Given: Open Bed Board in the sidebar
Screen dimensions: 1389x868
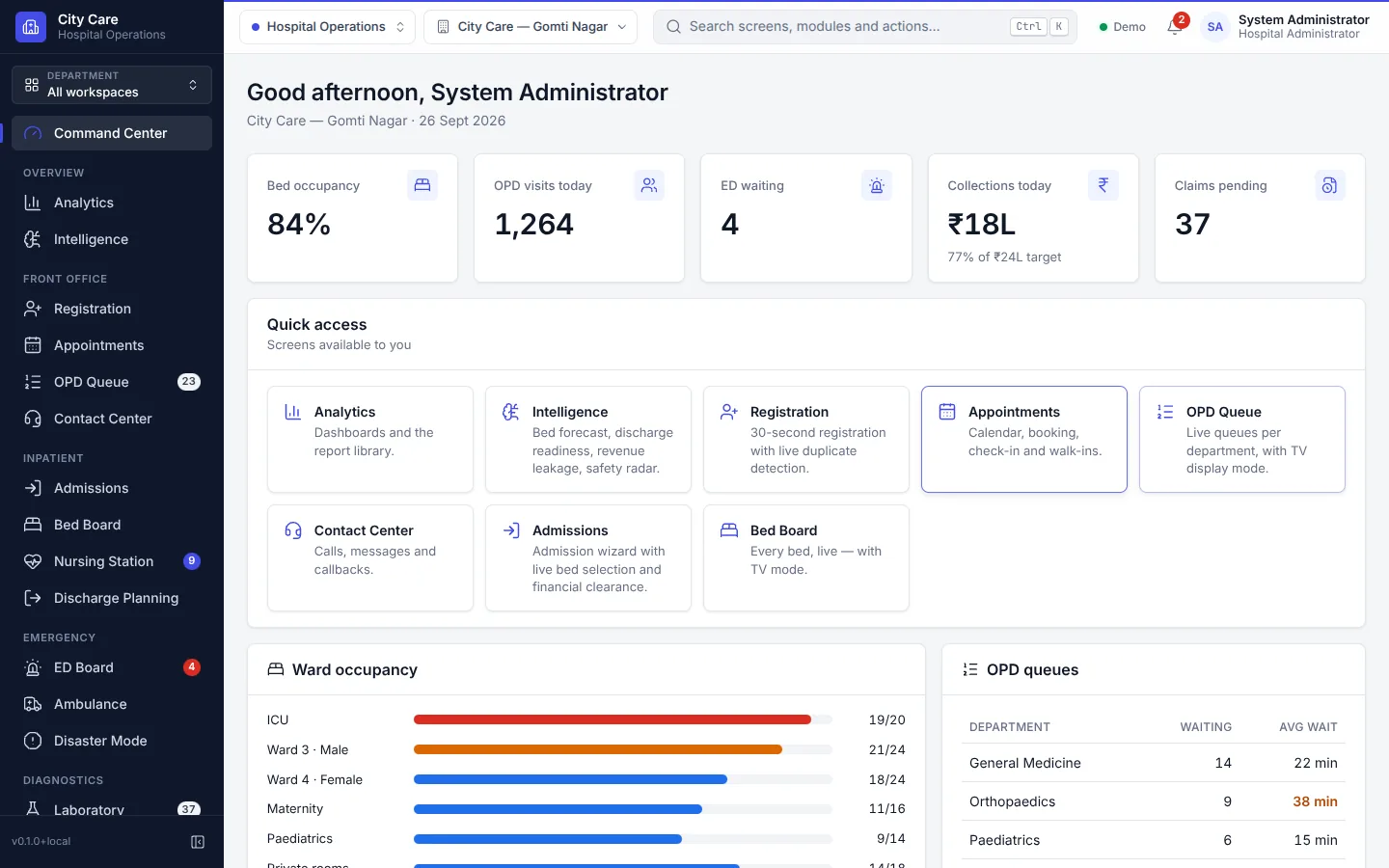Looking at the screenshot, I should pos(112,525).
